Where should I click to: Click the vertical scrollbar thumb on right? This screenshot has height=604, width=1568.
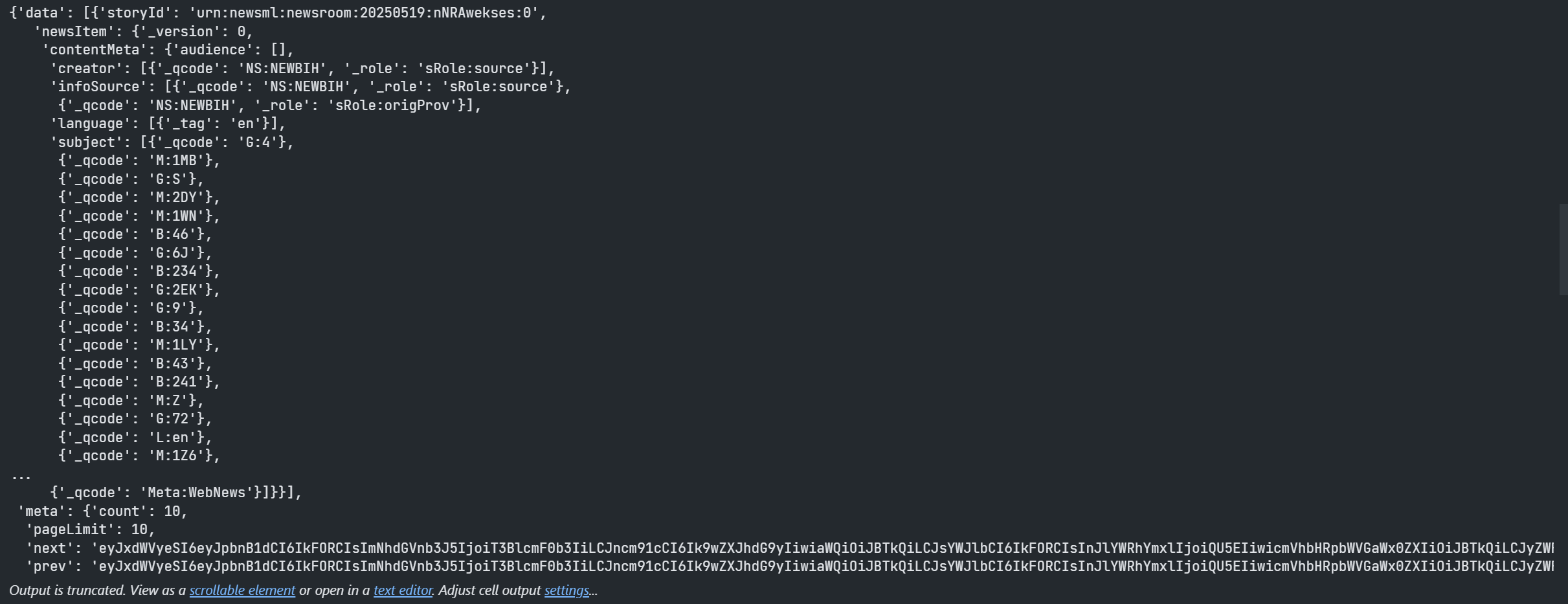tap(1563, 249)
